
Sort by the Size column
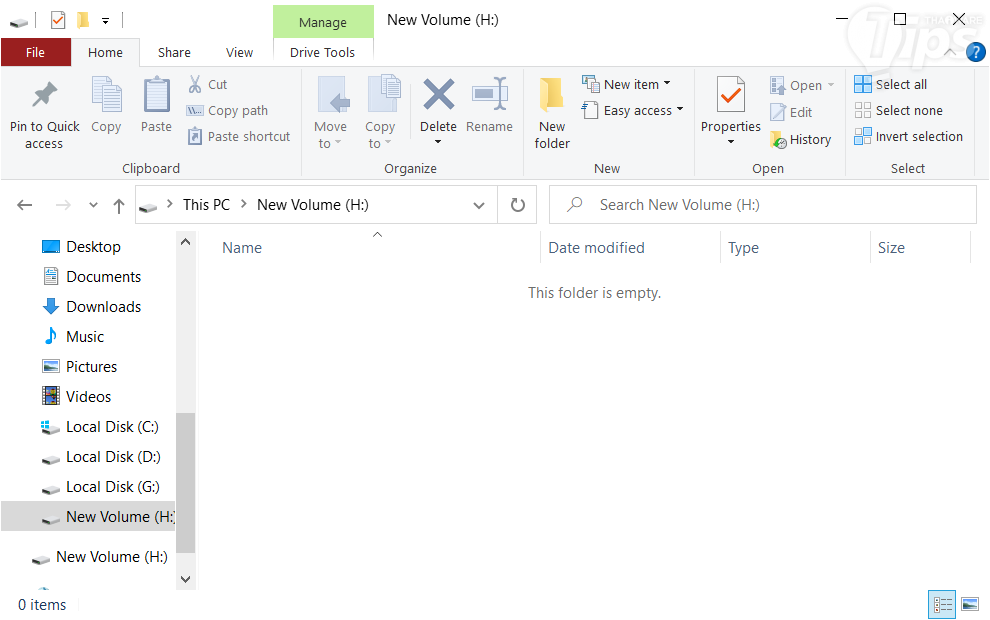tap(891, 247)
